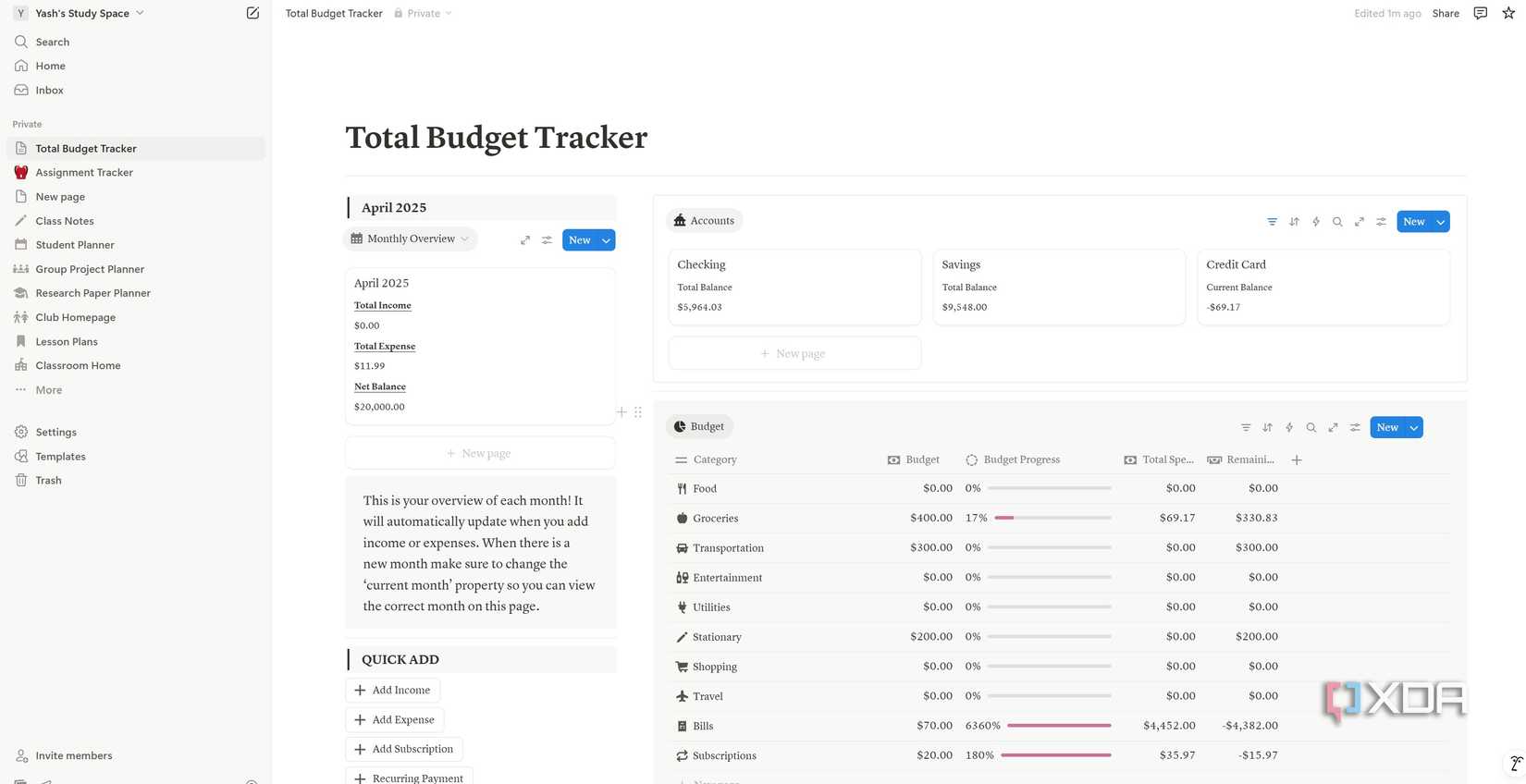Image resolution: width=1526 pixels, height=784 pixels.
Task: Click Add Subscription button
Action: [x=404, y=749]
